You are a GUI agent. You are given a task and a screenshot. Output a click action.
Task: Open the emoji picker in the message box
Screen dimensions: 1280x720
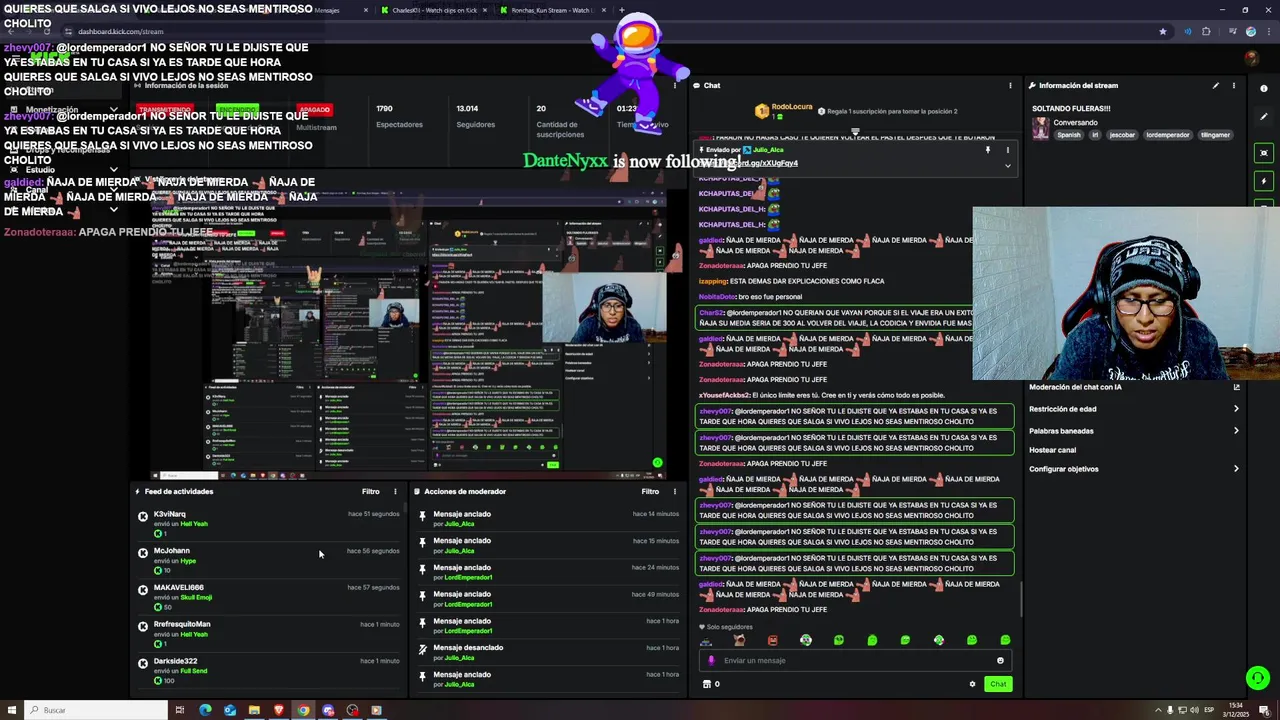(1000, 660)
